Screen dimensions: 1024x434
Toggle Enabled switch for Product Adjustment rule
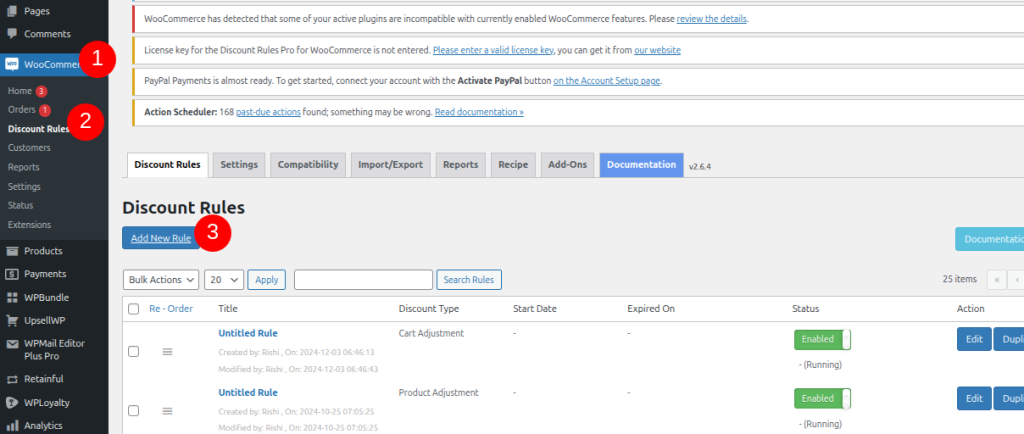(x=822, y=399)
